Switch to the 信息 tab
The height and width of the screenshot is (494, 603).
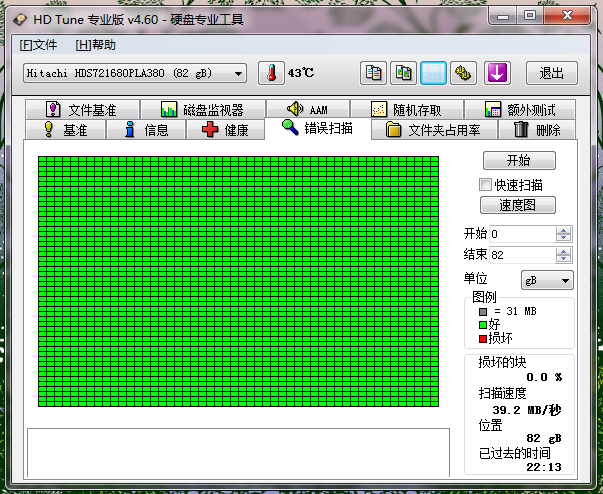pyautogui.click(x=146, y=130)
